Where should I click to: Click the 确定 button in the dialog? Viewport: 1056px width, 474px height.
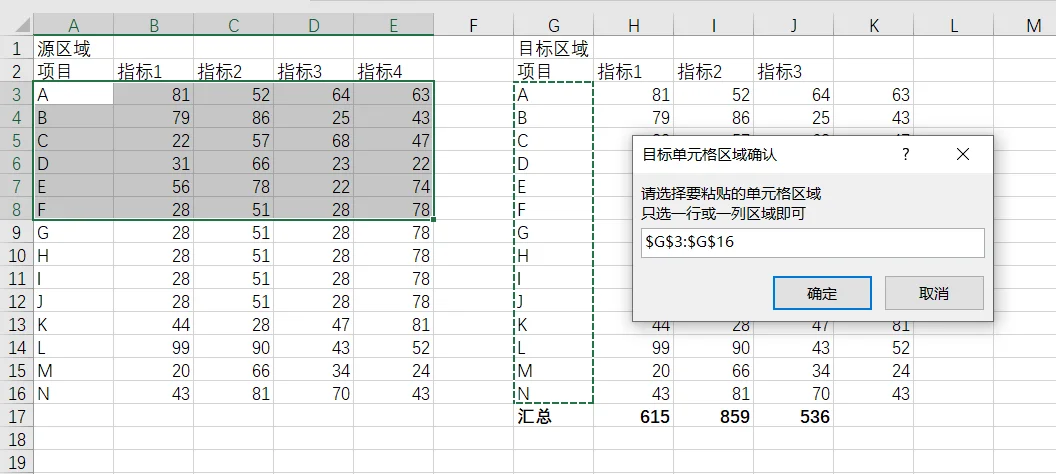coord(822,293)
